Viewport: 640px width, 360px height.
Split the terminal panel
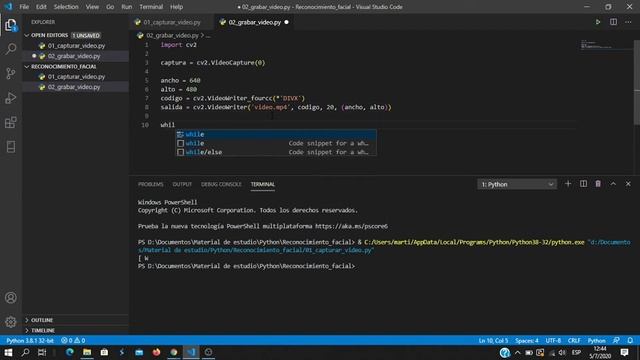tap(583, 184)
